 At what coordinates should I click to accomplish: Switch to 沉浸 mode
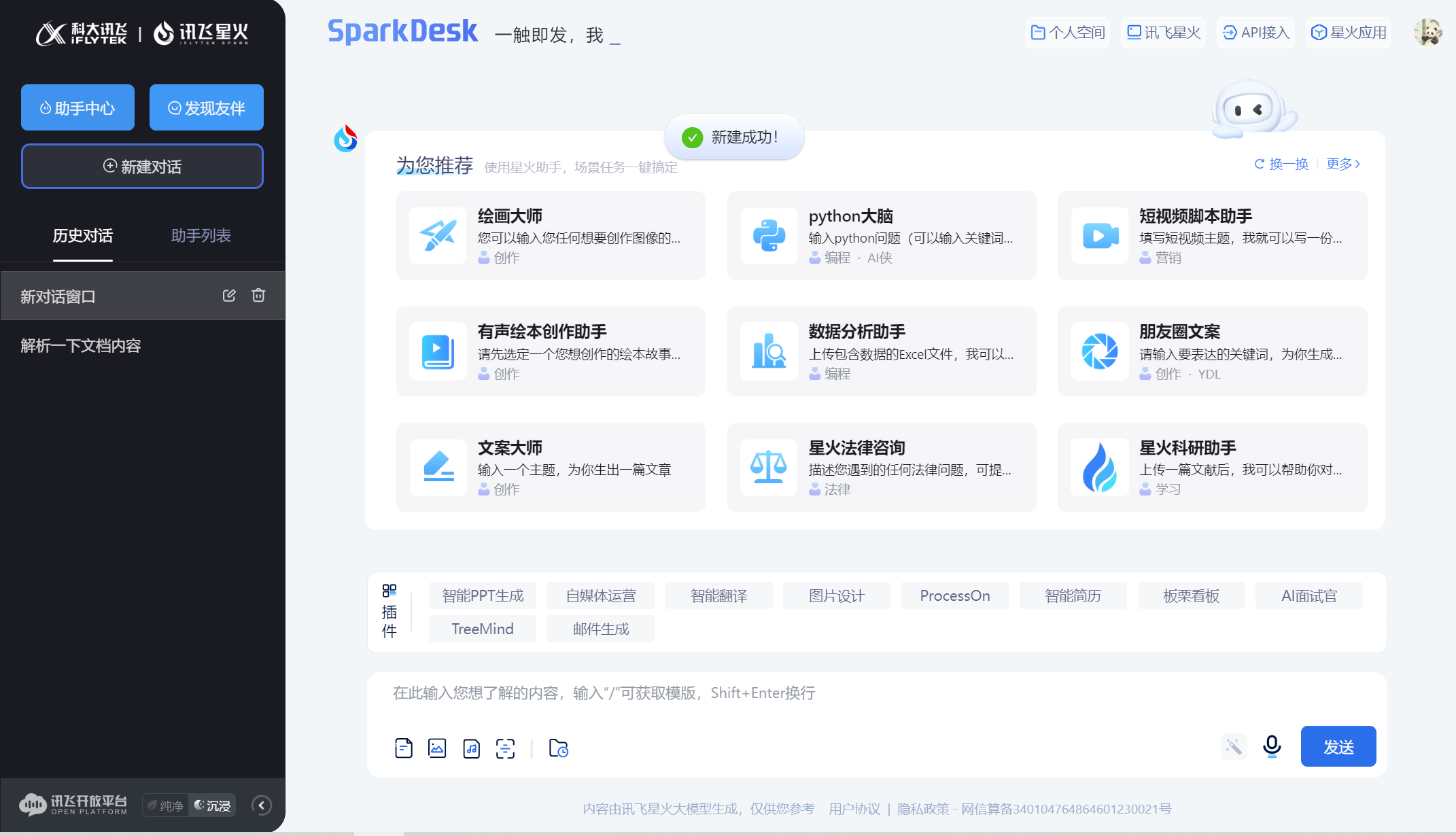click(x=213, y=805)
